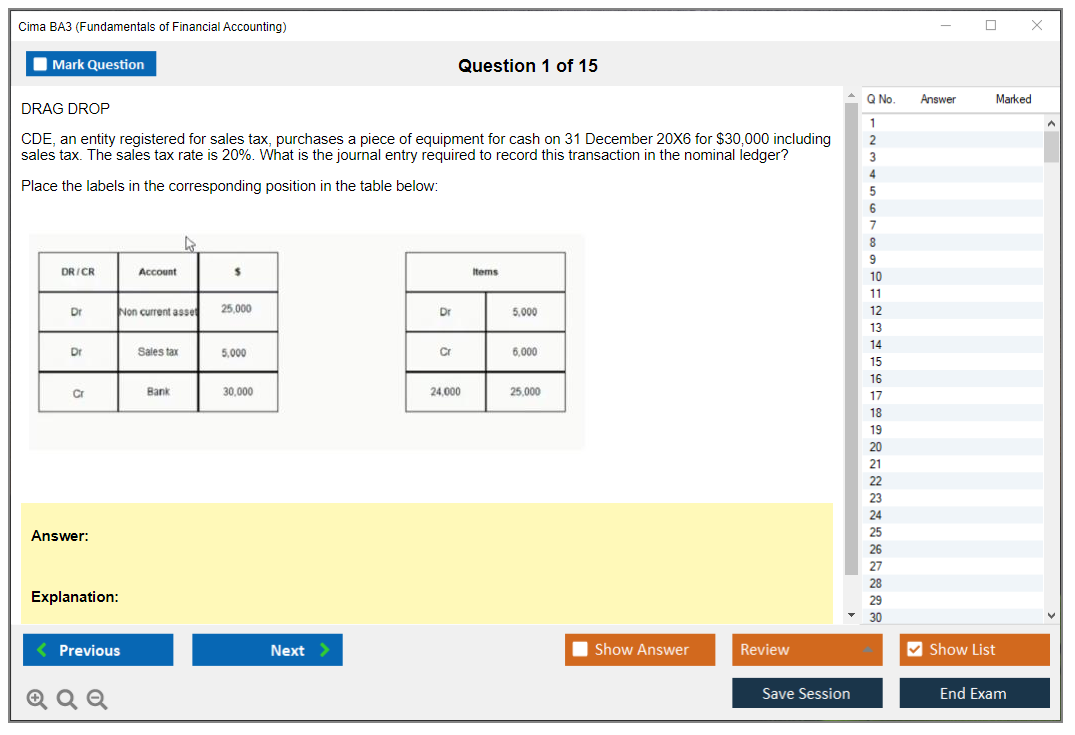Click the zoom out magnifier icon
The image size is (1075, 735).
pyautogui.click(x=96, y=700)
